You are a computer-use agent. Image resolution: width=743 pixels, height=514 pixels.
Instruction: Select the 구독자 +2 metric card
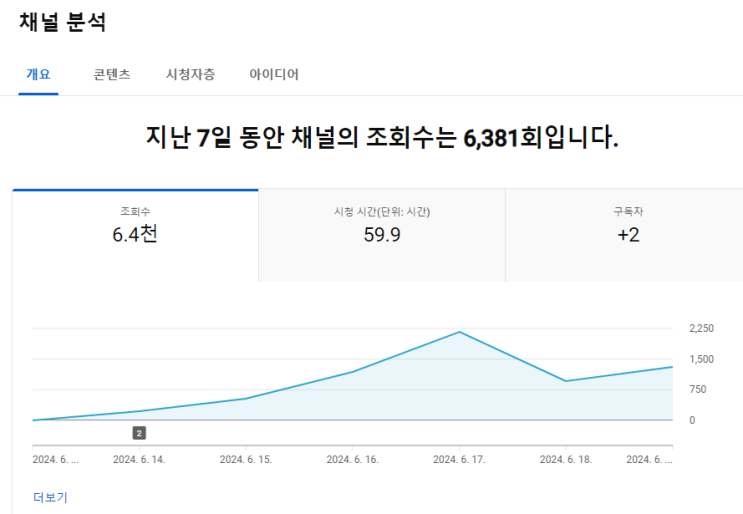pos(625,235)
